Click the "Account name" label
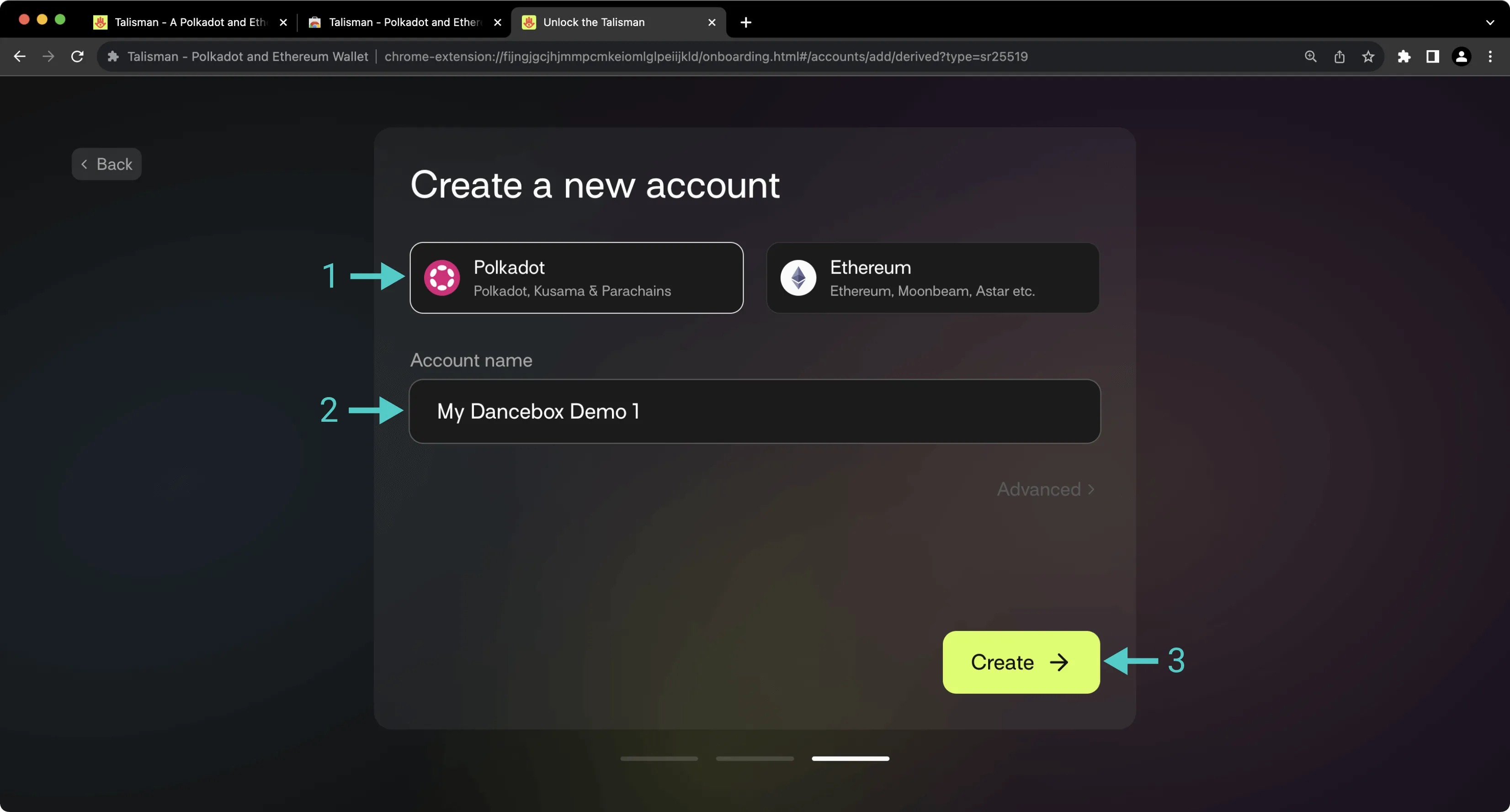This screenshot has width=1510, height=812. coord(471,360)
